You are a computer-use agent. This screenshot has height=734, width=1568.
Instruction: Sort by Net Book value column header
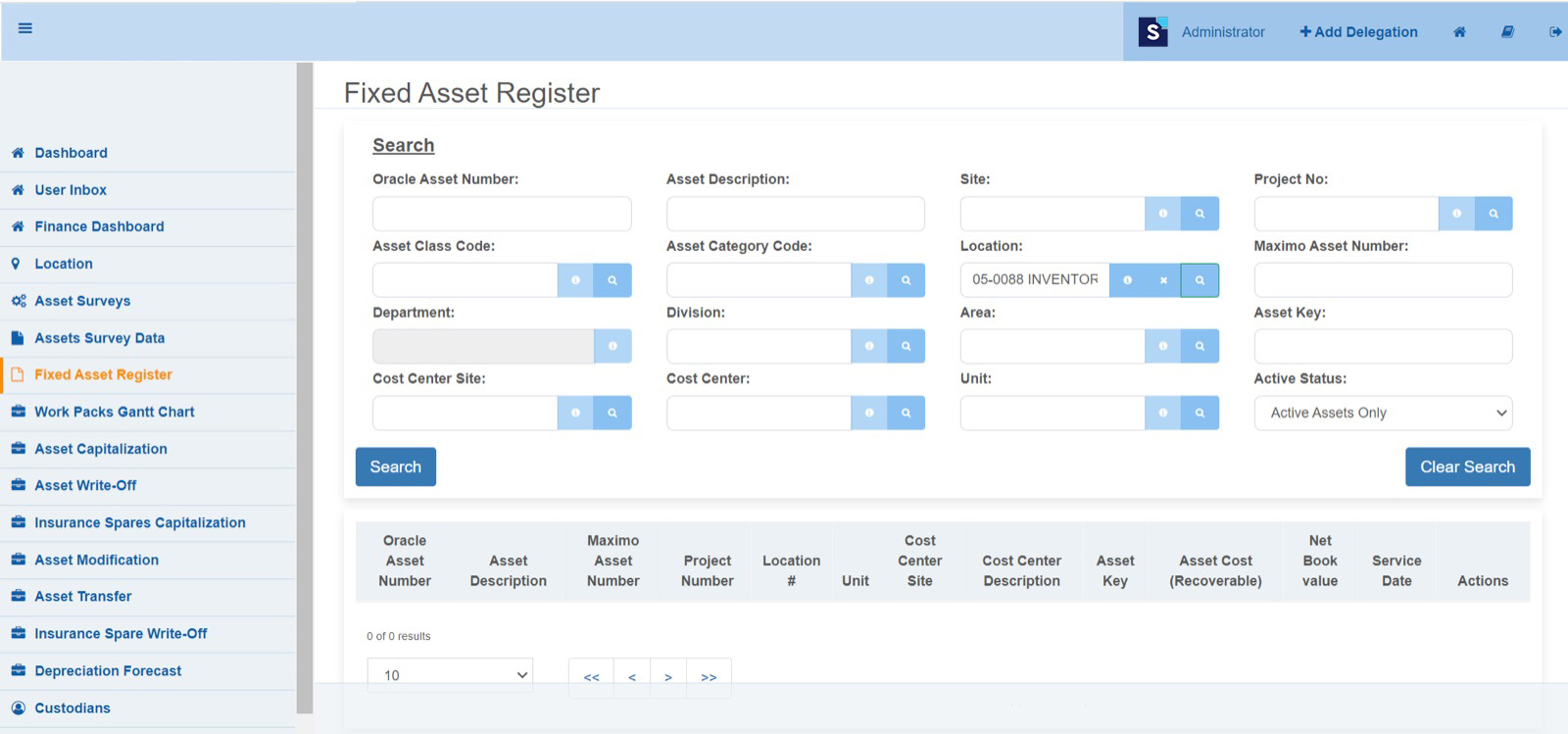[1320, 561]
